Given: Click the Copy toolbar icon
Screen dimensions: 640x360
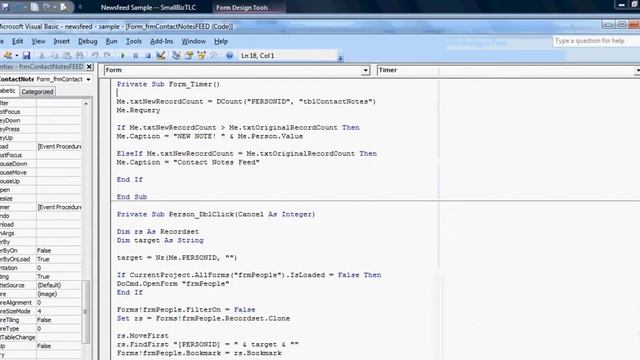Looking at the screenshot, I should (x=55, y=56).
